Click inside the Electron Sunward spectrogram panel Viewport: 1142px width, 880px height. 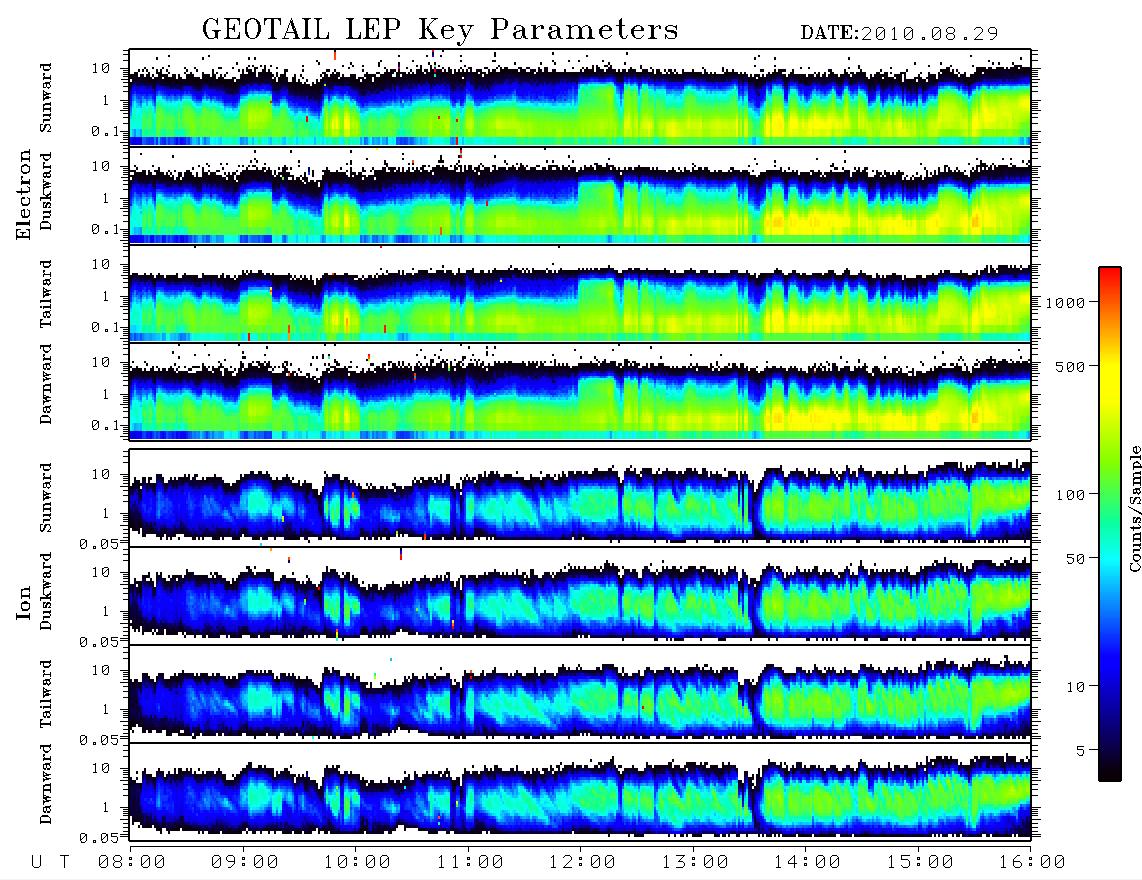point(580,97)
